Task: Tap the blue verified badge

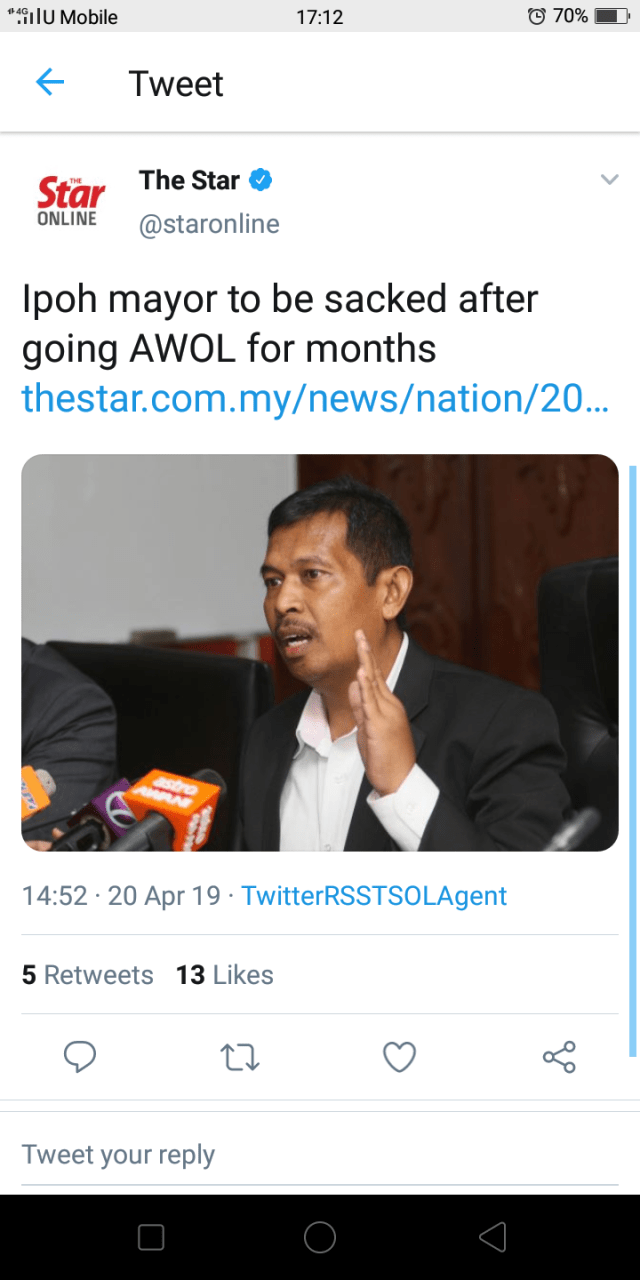Action: click(261, 180)
